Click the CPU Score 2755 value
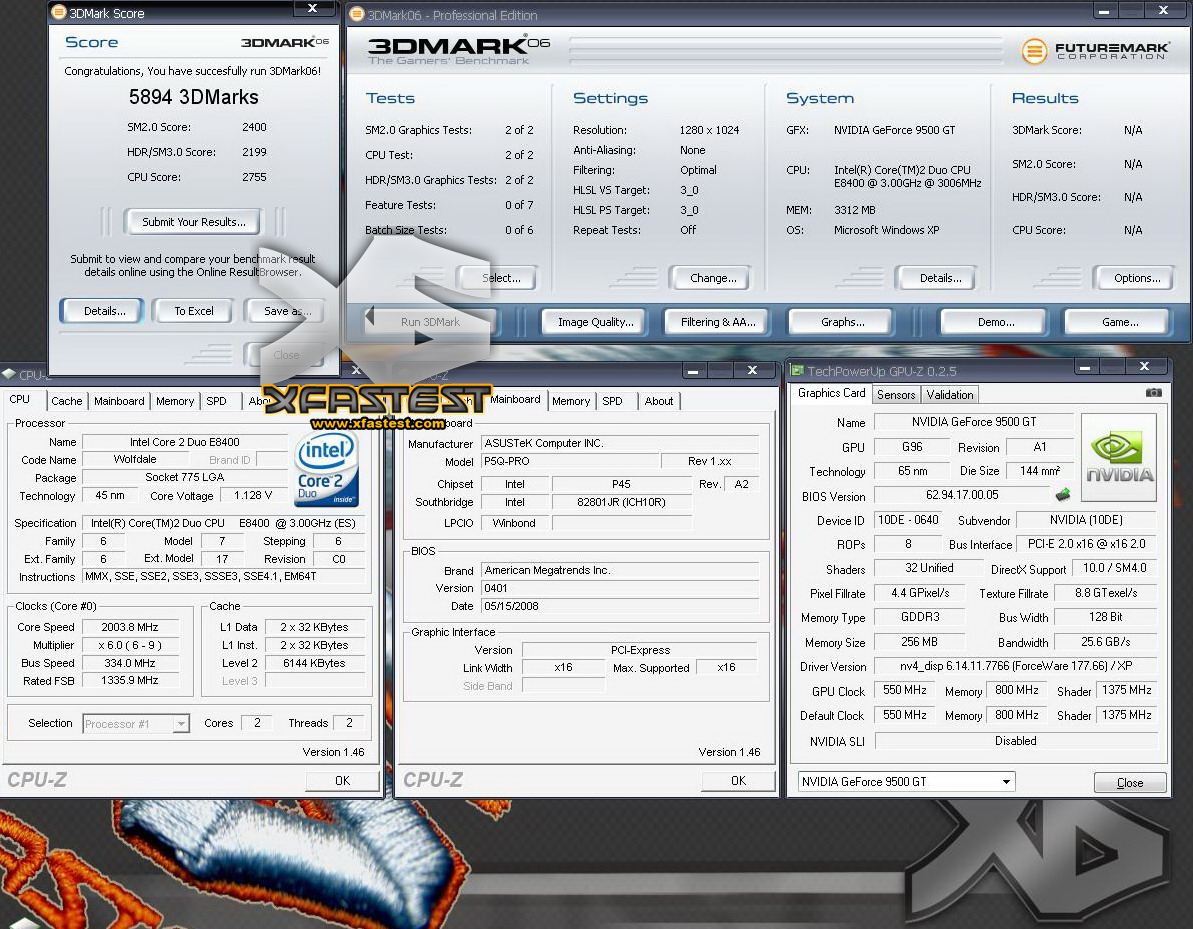The width and height of the screenshot is (1193, 929). coord(254,177)
